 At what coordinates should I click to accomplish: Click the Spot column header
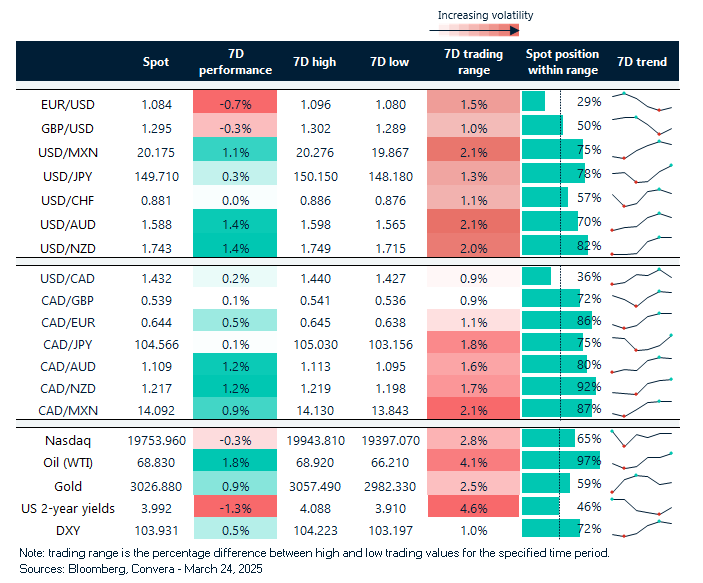point(155,62)
